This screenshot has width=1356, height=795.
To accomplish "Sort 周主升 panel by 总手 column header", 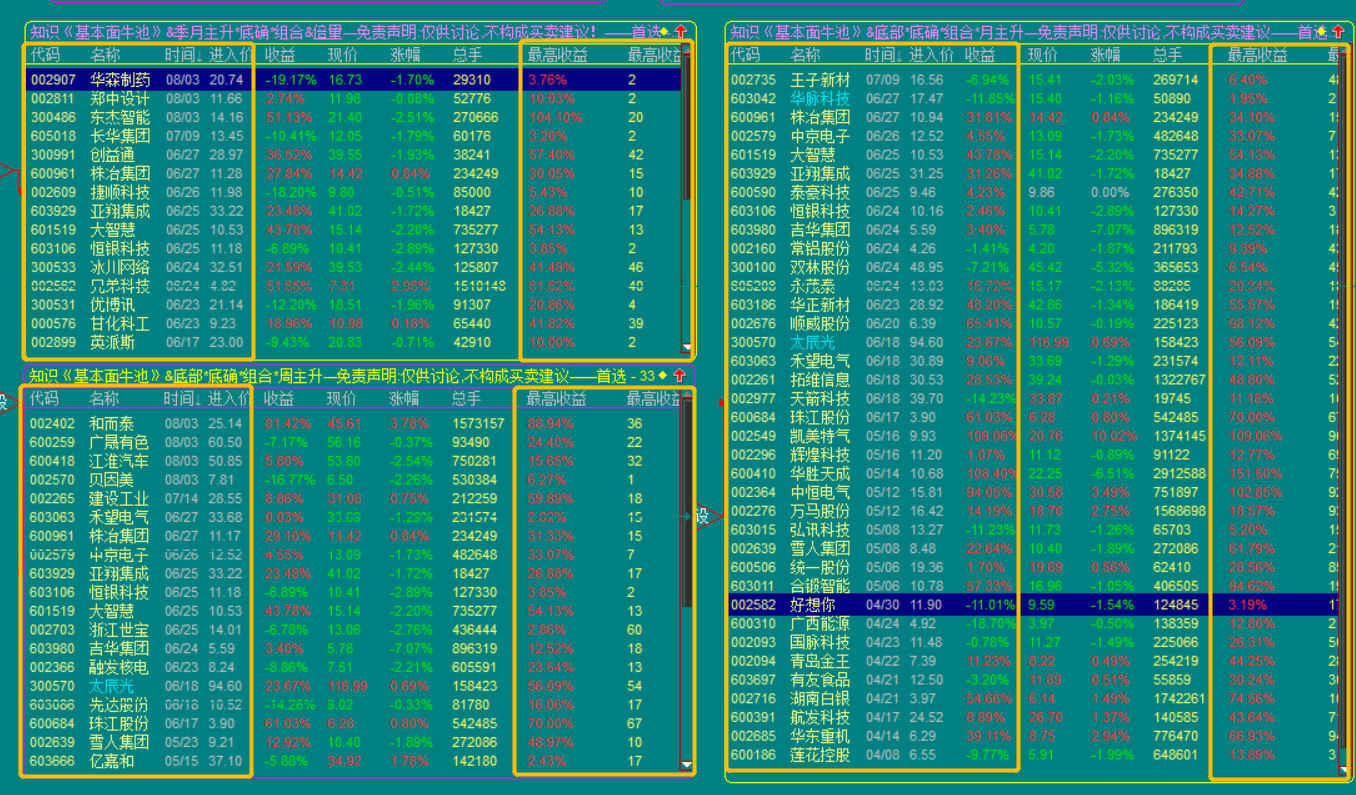I will (x=467, y=398).
